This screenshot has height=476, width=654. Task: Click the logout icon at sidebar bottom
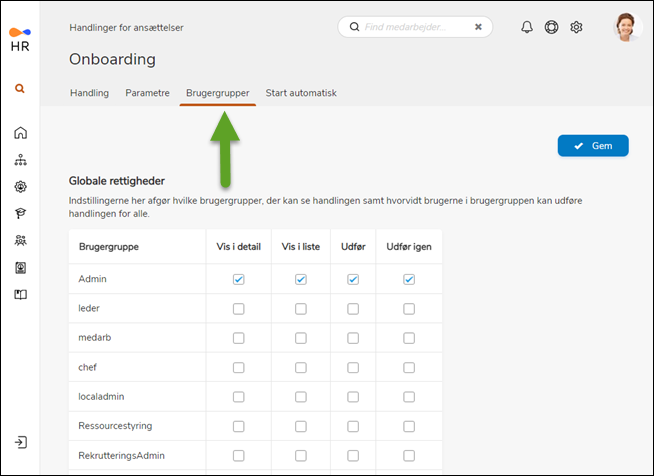pos(20,442)
